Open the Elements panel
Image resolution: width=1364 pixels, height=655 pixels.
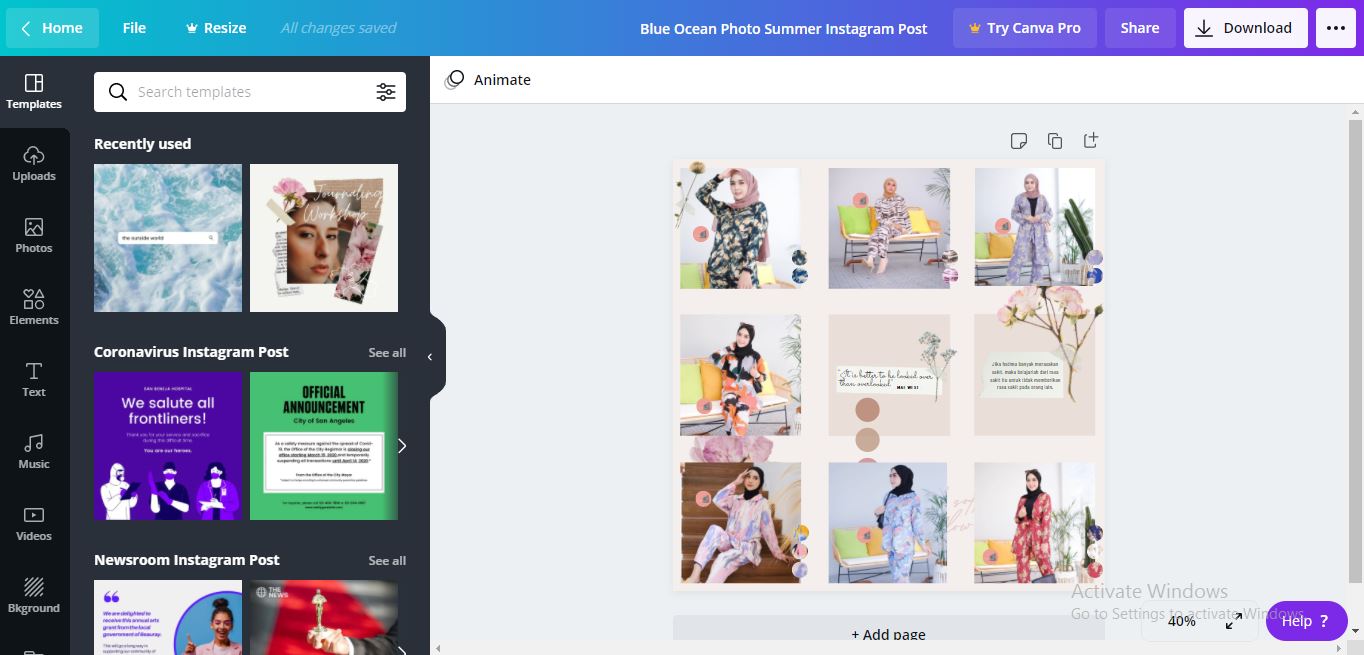[x=34, y=308]
